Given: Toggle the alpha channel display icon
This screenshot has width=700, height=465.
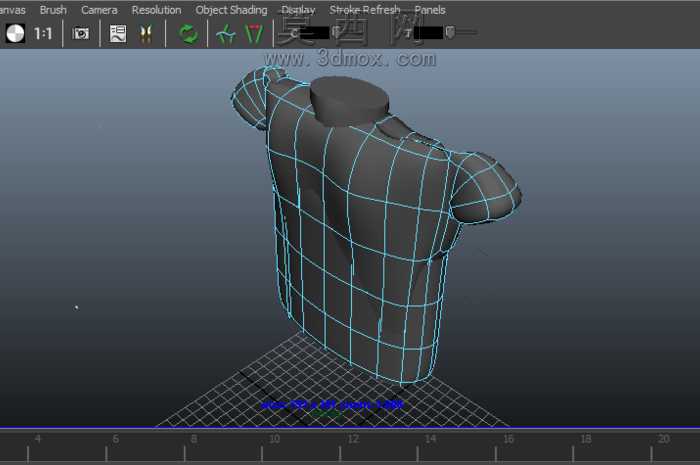Looking at the screenshot, I should coord(15,33).
